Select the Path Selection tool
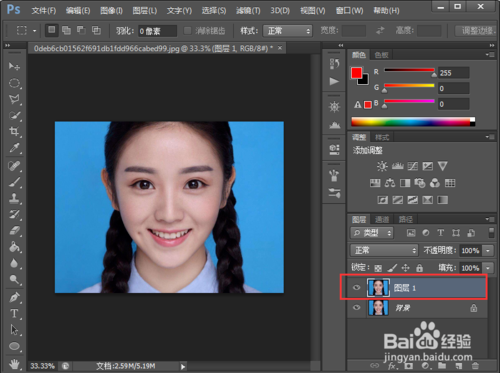500x373 pixels. tap(14, 330)
